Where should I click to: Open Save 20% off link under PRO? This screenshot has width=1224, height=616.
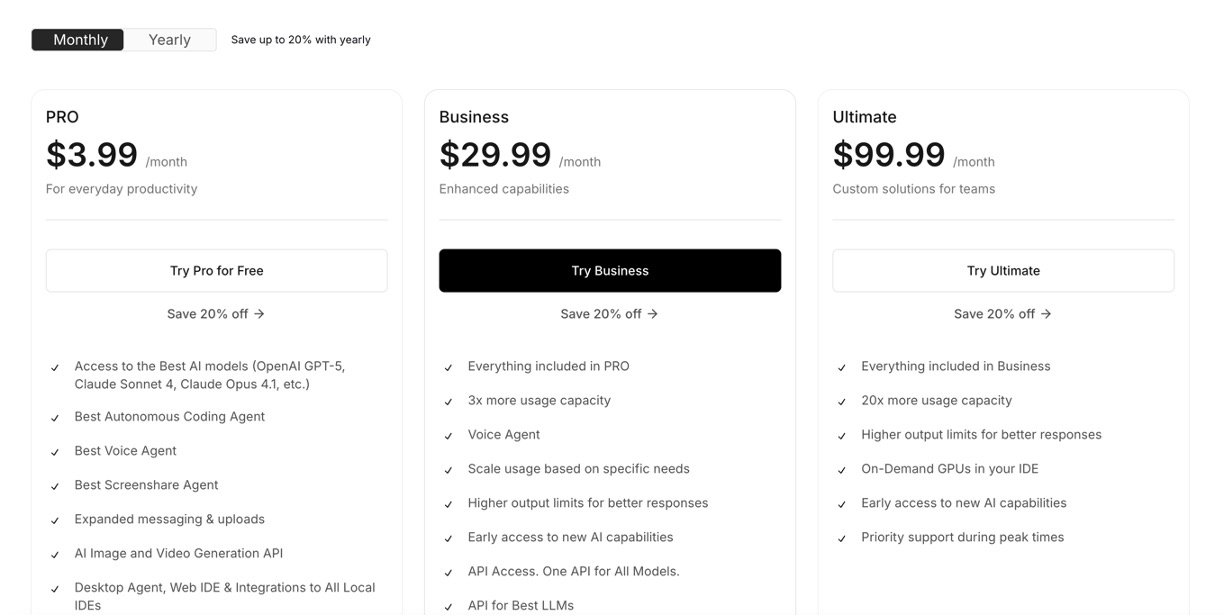pyautogui.click(x=216, y=314)
